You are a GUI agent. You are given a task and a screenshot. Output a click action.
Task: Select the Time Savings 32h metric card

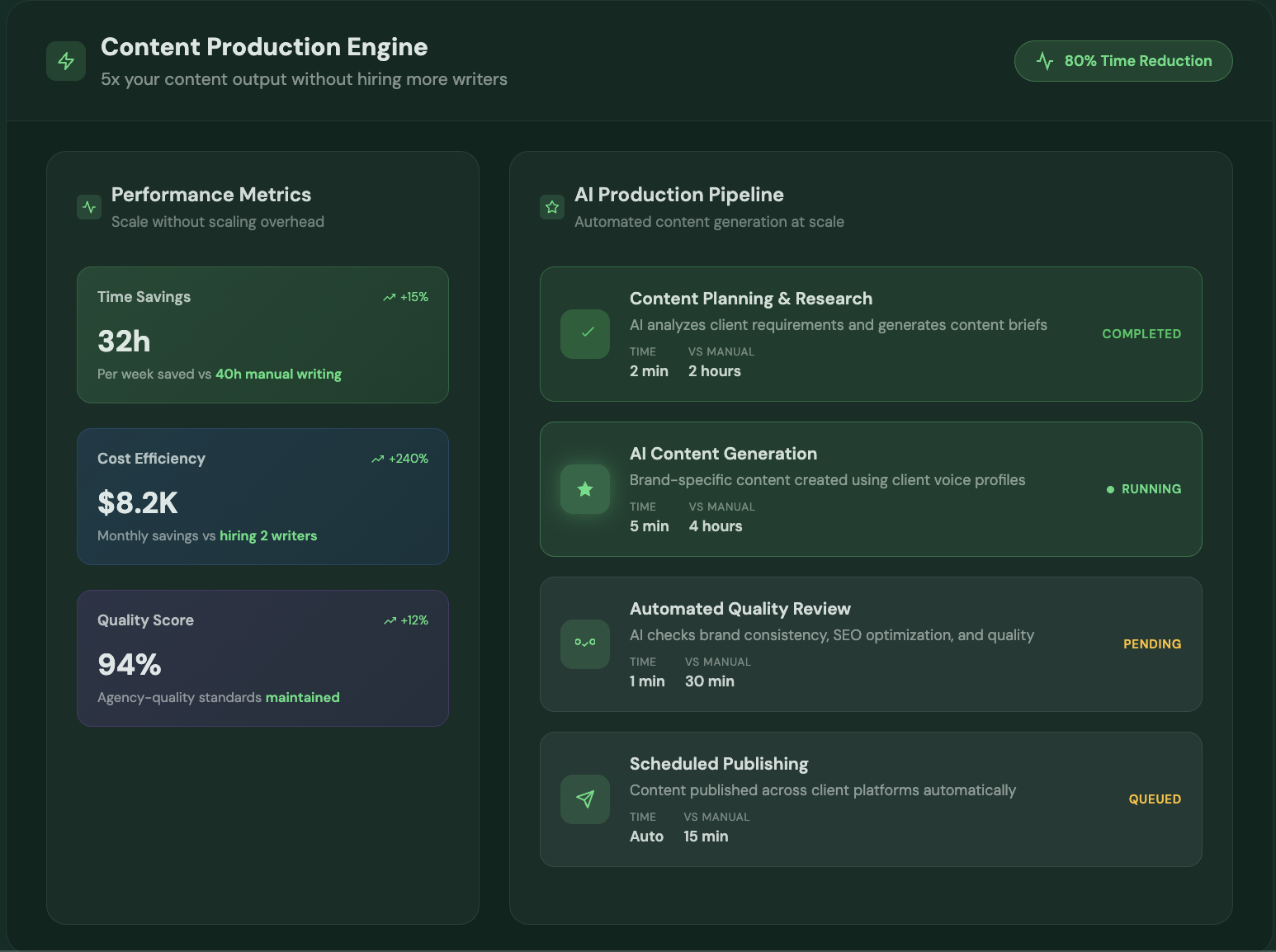pos(262,335)
